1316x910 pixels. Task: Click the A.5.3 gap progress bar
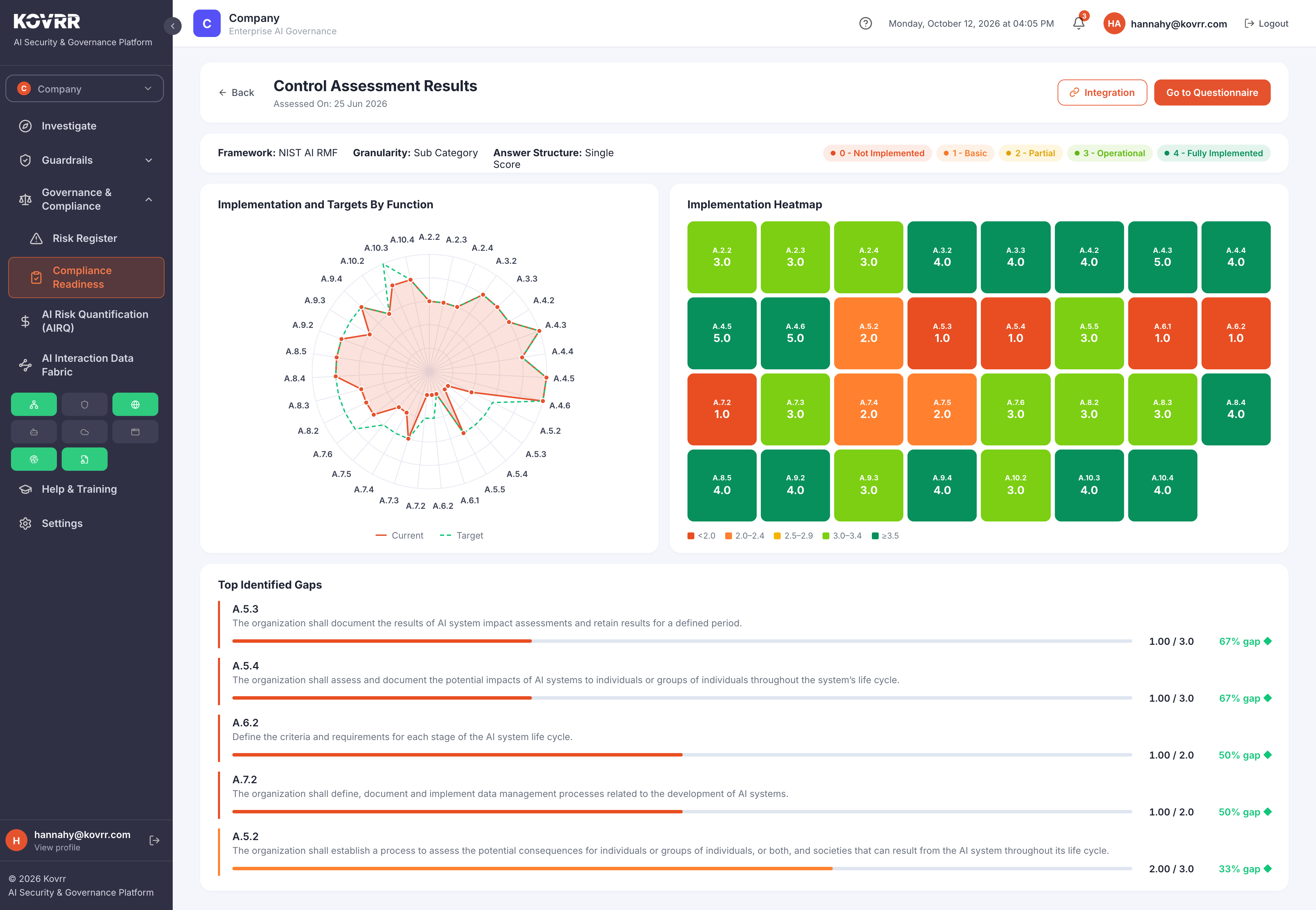click(x=682, y=641)
